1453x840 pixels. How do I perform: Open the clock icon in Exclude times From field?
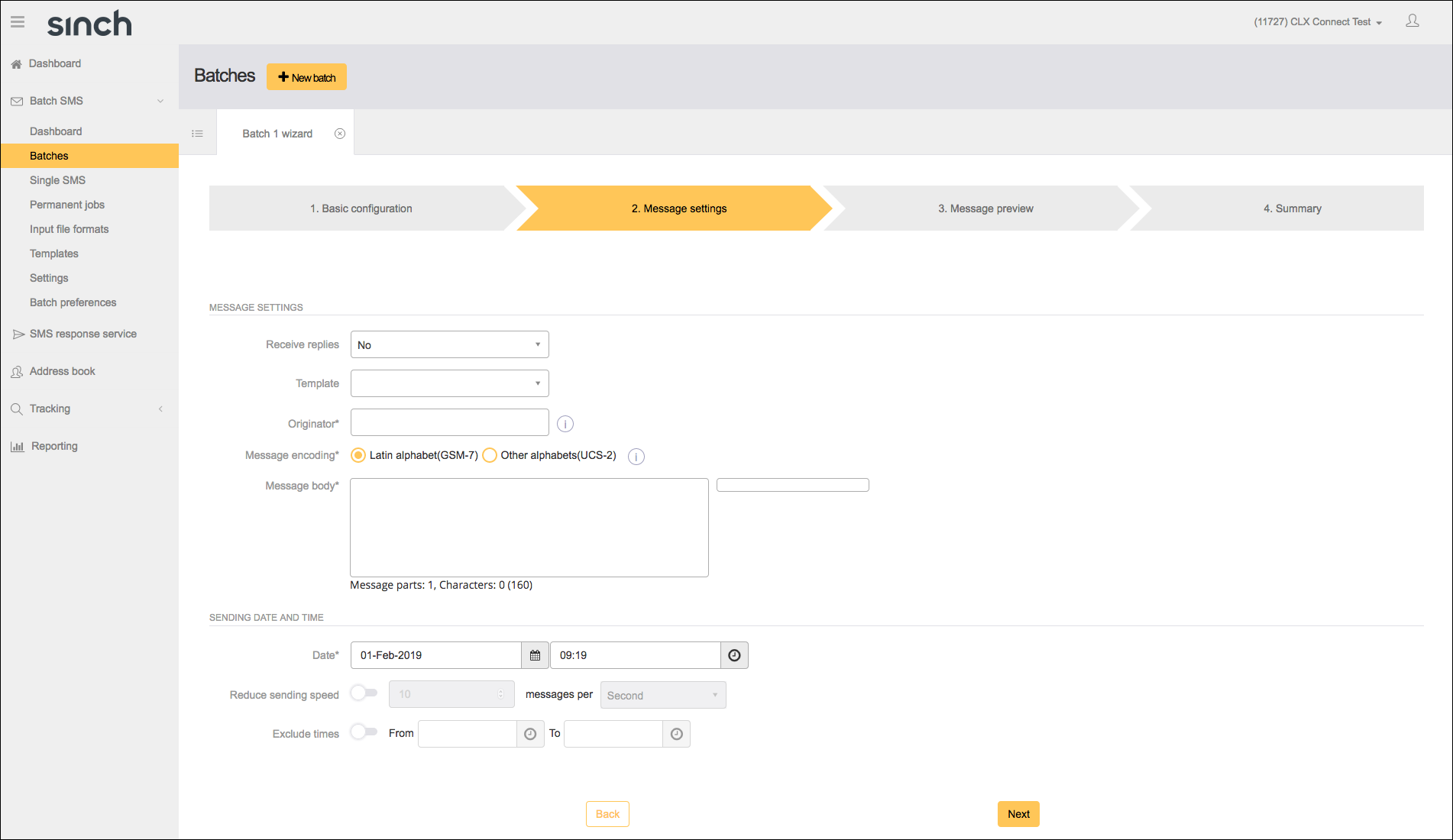[x=529, y=734]
